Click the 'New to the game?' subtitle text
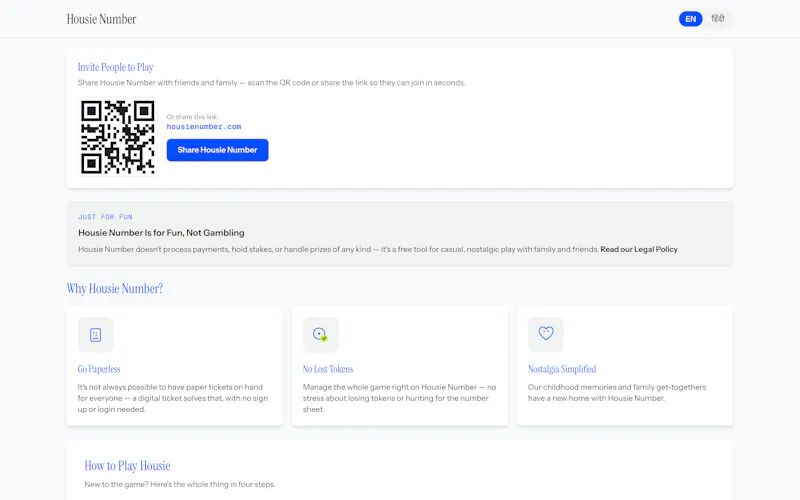The image size is (800, 500). point(180,484)
